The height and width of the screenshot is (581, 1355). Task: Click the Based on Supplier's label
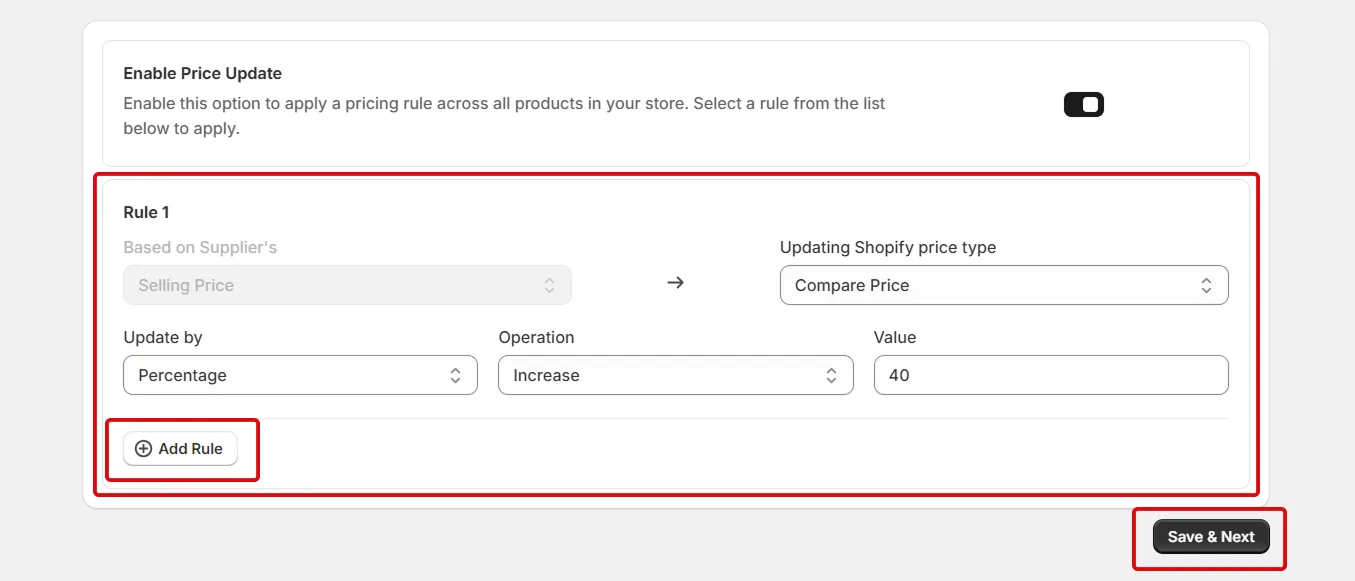pyautogui.click(x=200, y=247)
